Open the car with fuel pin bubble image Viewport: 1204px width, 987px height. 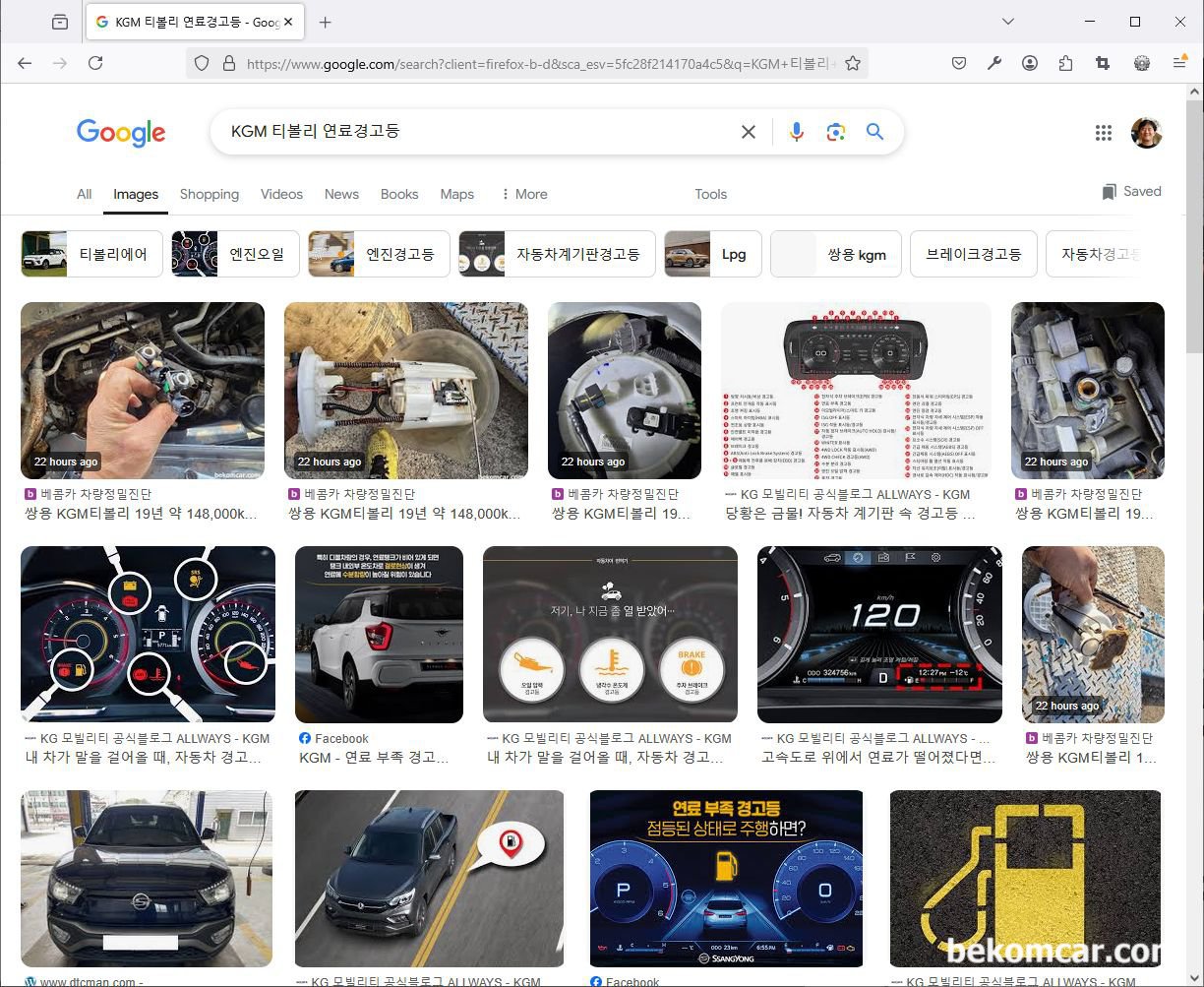(429, 879)
